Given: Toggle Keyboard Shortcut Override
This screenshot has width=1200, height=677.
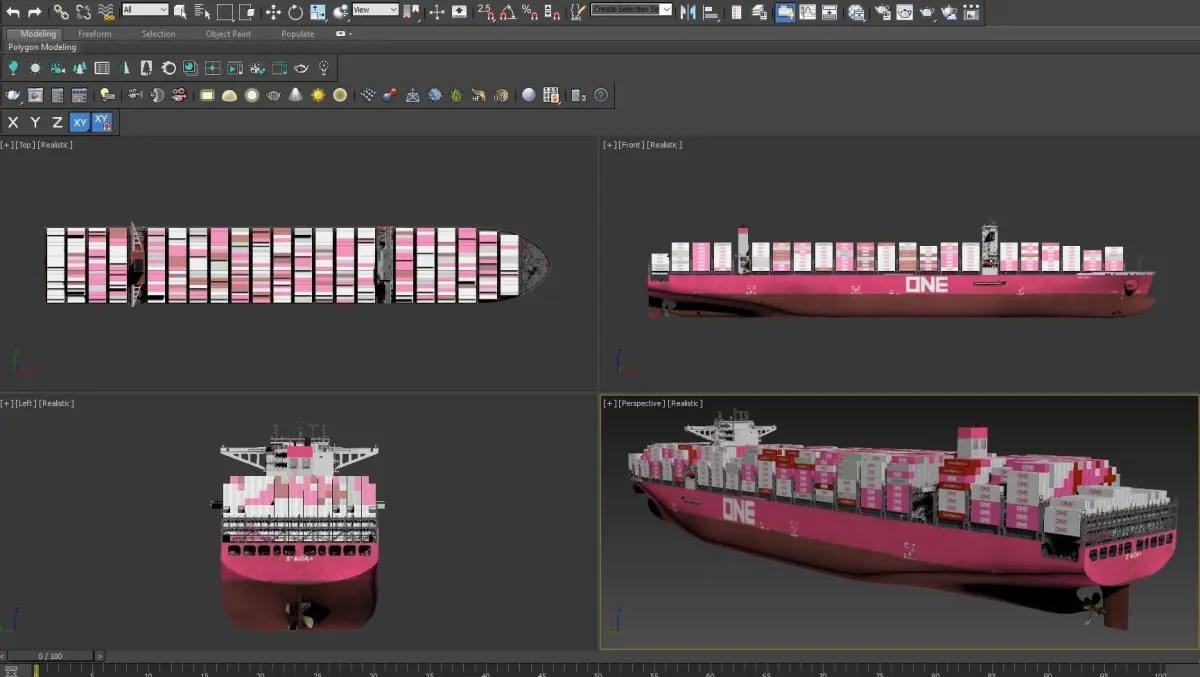Looking at the screenshot, I should click(x=459, y=12).
